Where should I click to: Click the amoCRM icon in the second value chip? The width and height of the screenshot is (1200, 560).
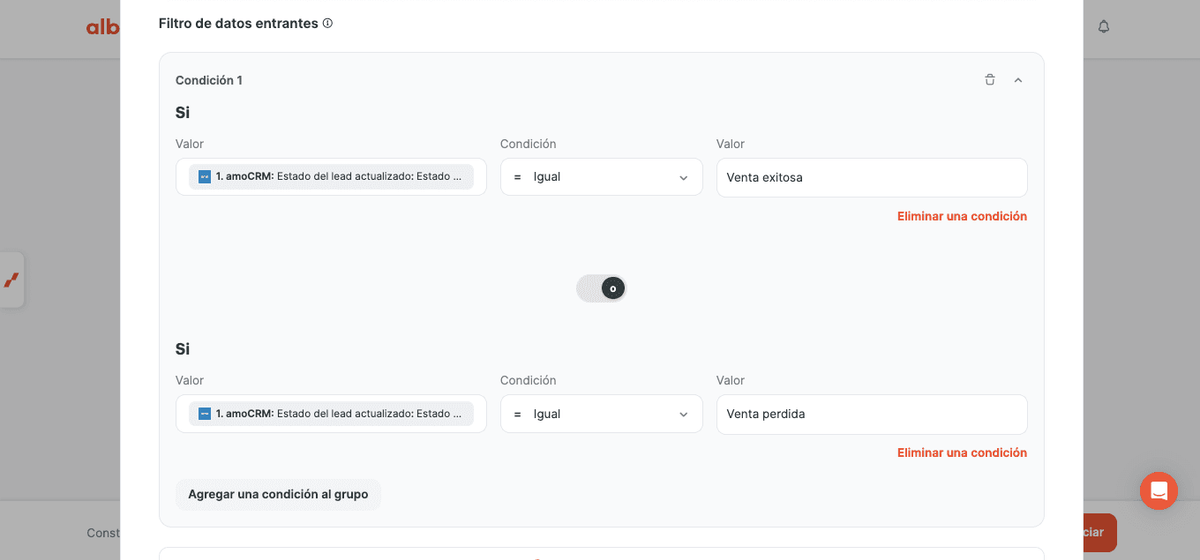(205, 414)
